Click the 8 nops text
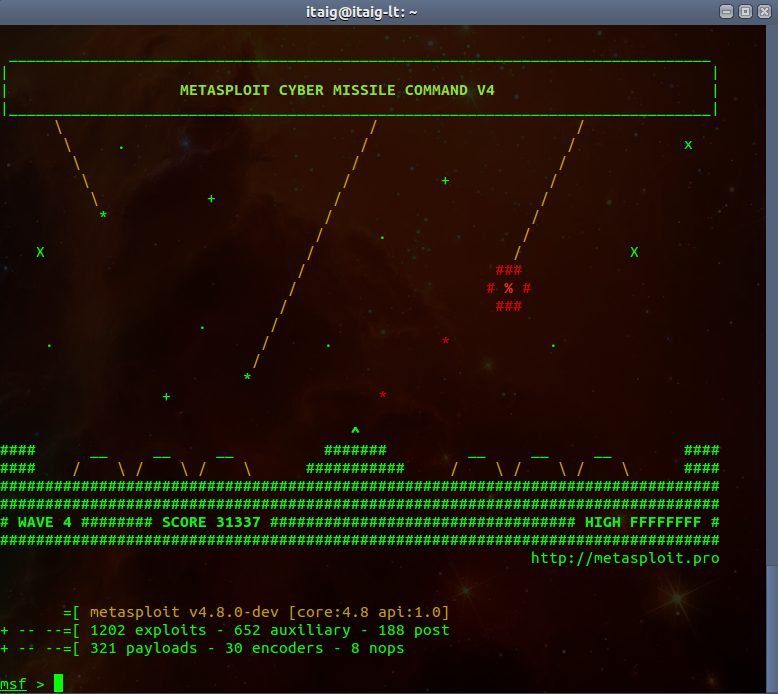This screenshot has width=778, height=694. click(378, 648)
